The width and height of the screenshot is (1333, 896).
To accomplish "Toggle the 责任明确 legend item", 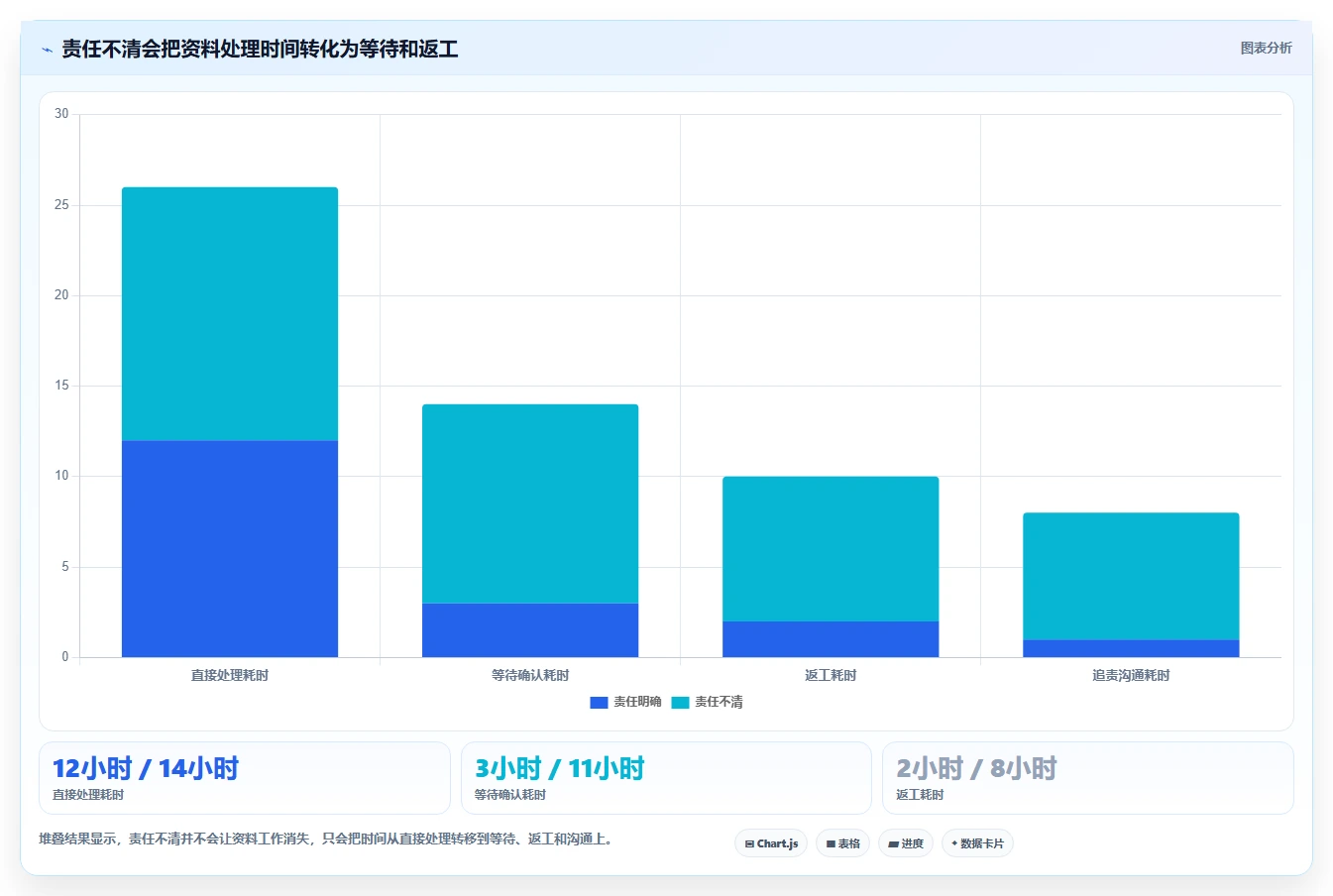I will pyautogui.click(x=625, y=702).
